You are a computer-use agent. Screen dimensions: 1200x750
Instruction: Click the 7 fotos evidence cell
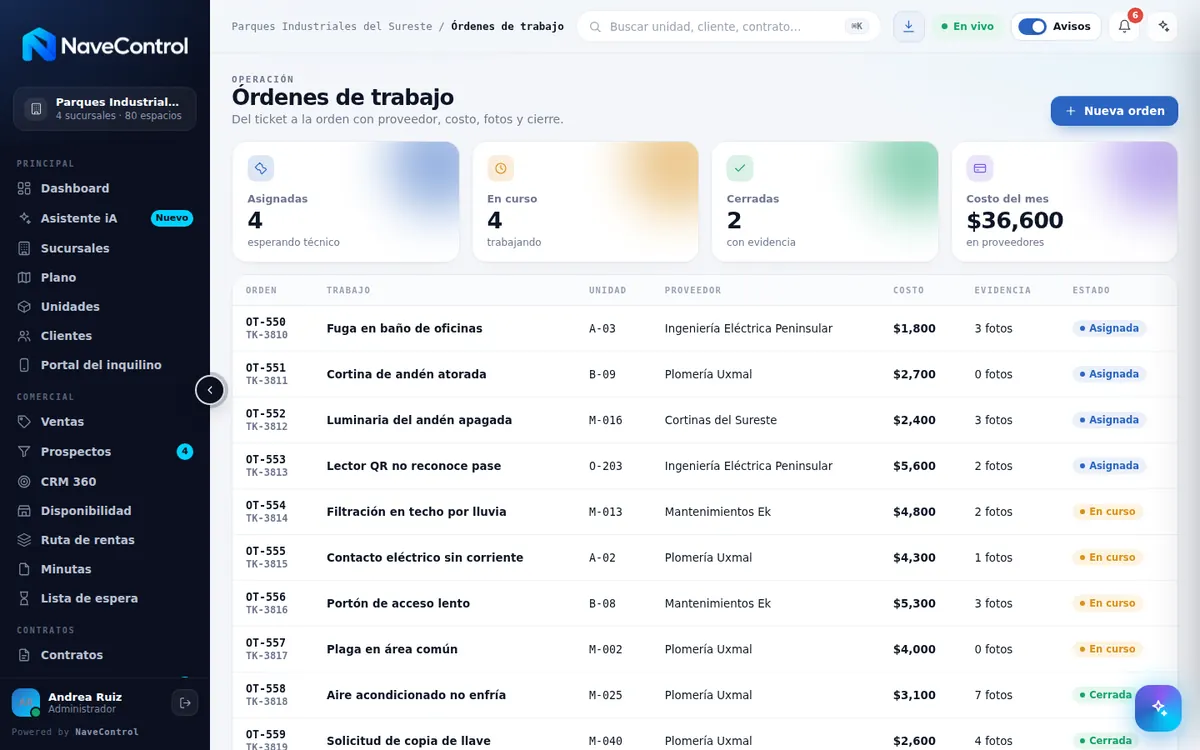pyautogui.click(x=994, y=695)
